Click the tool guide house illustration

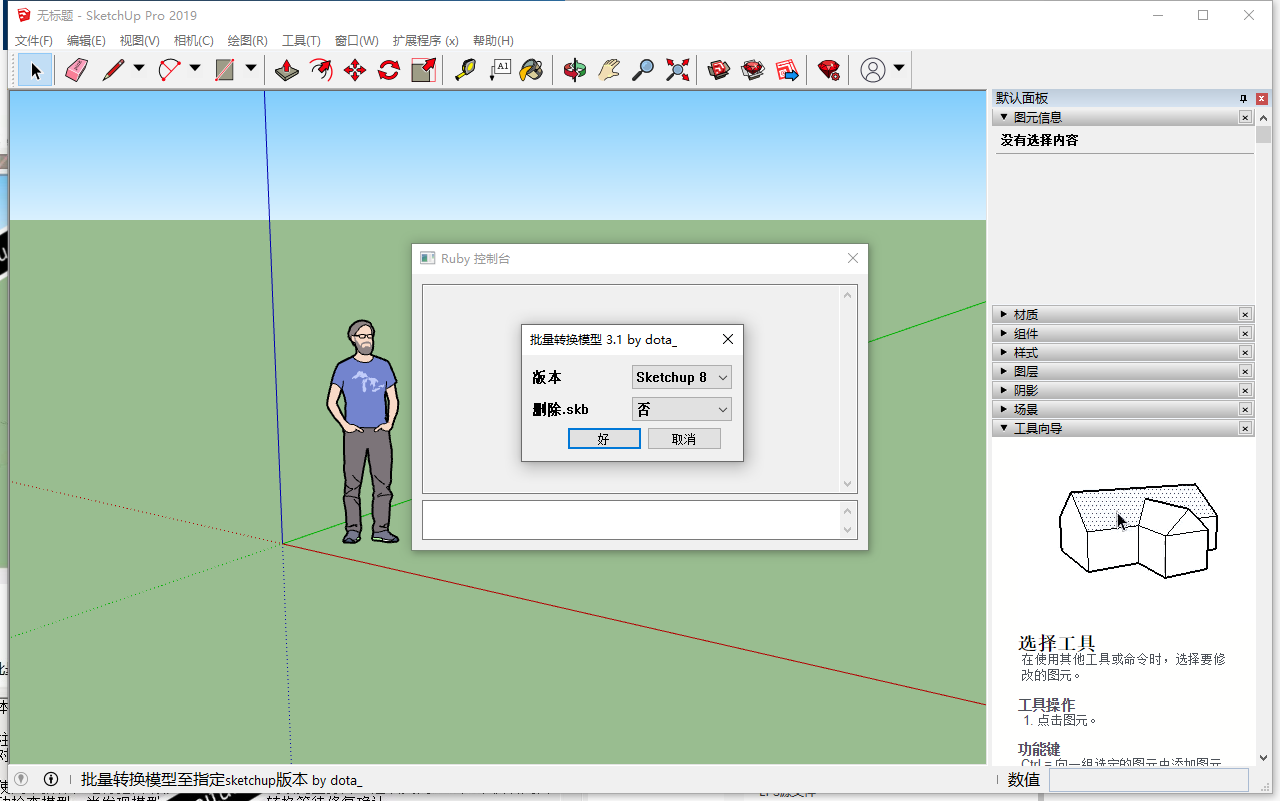coord(1138,530)
